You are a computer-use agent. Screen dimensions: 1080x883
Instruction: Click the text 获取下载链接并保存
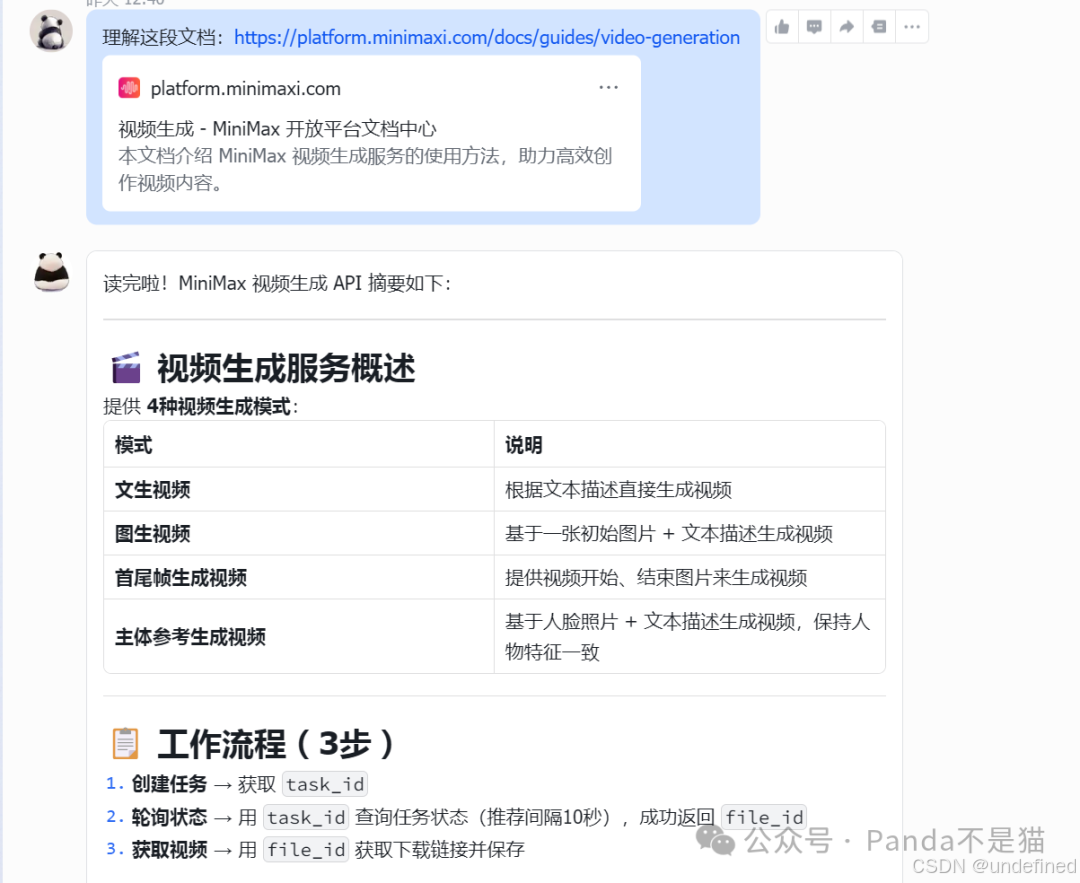click(439, 849)
